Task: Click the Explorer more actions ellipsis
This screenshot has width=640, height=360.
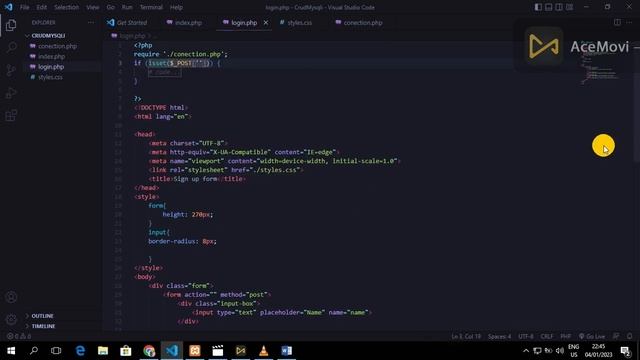Action: [x=91, y=22]
